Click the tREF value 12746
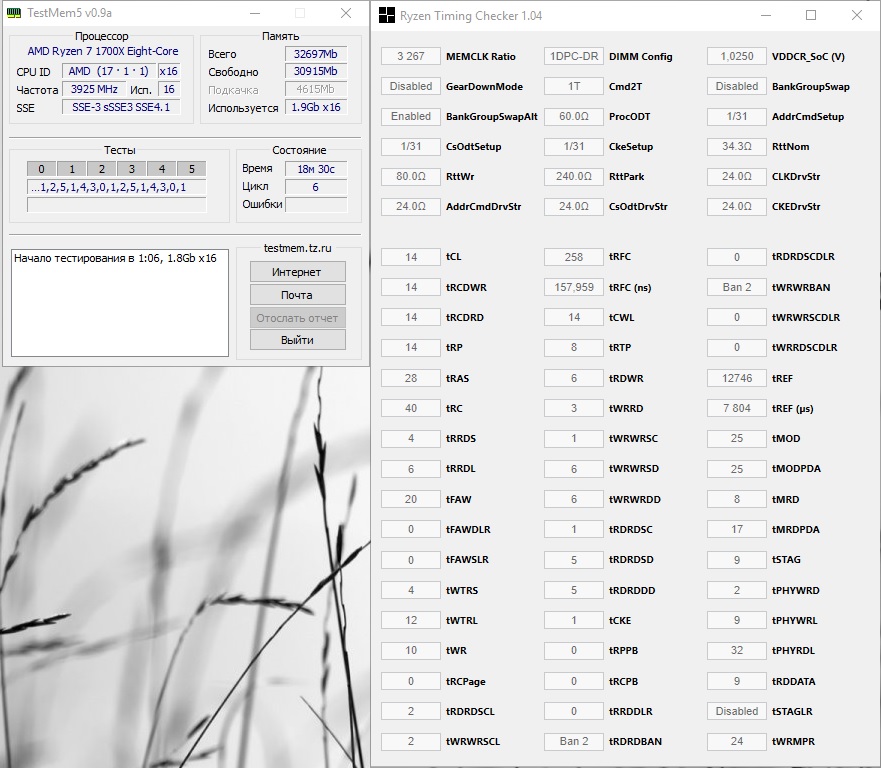The width and height of the screenshot is (881, 768). (737, 378)
